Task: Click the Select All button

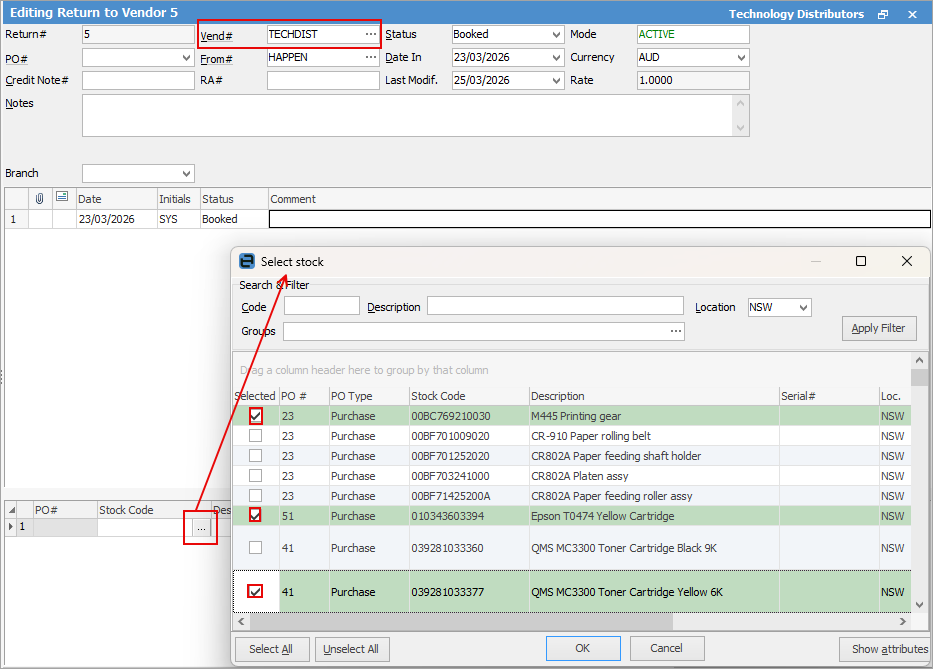Action: 271,649
